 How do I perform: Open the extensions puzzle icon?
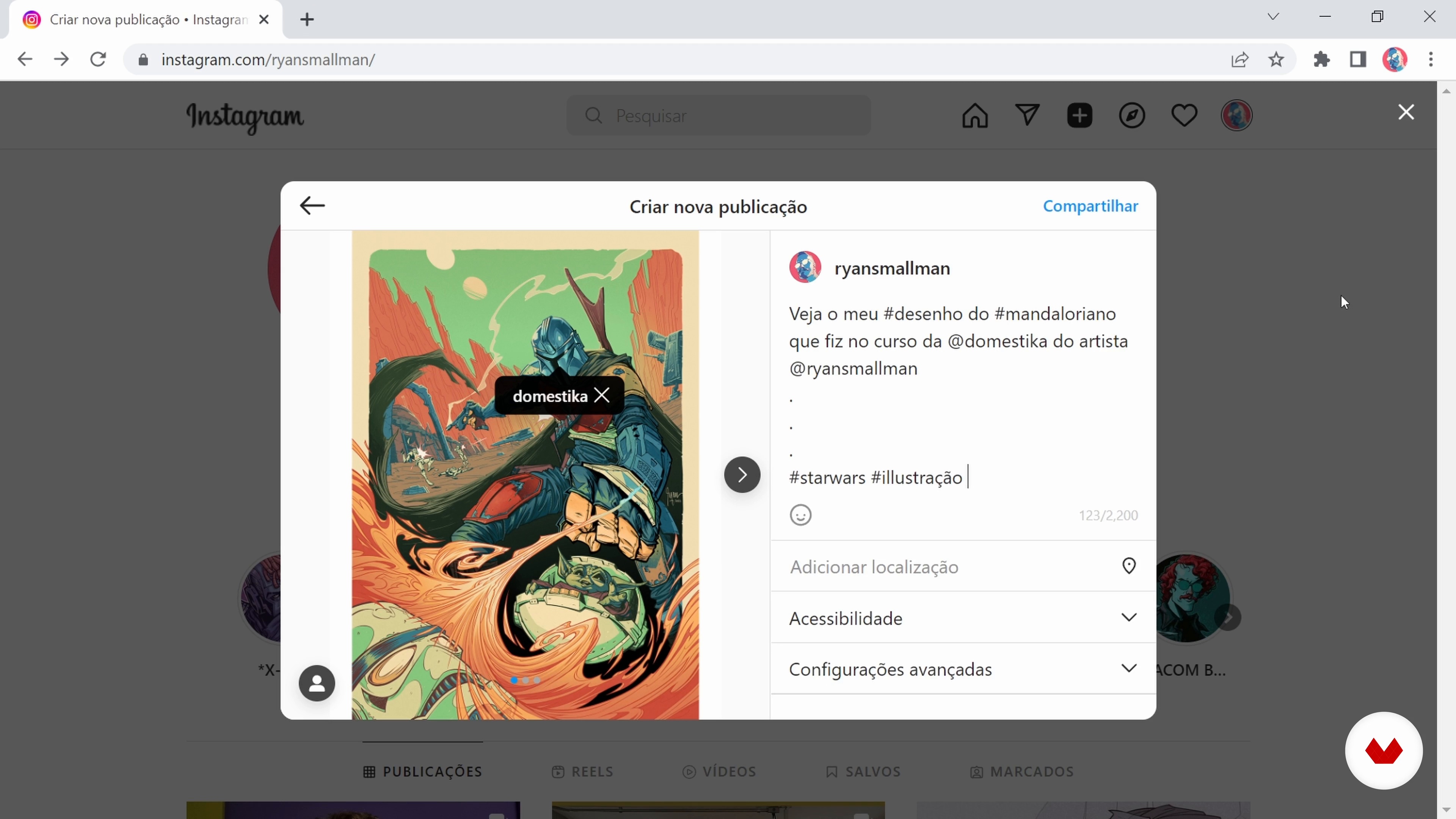1321,60
